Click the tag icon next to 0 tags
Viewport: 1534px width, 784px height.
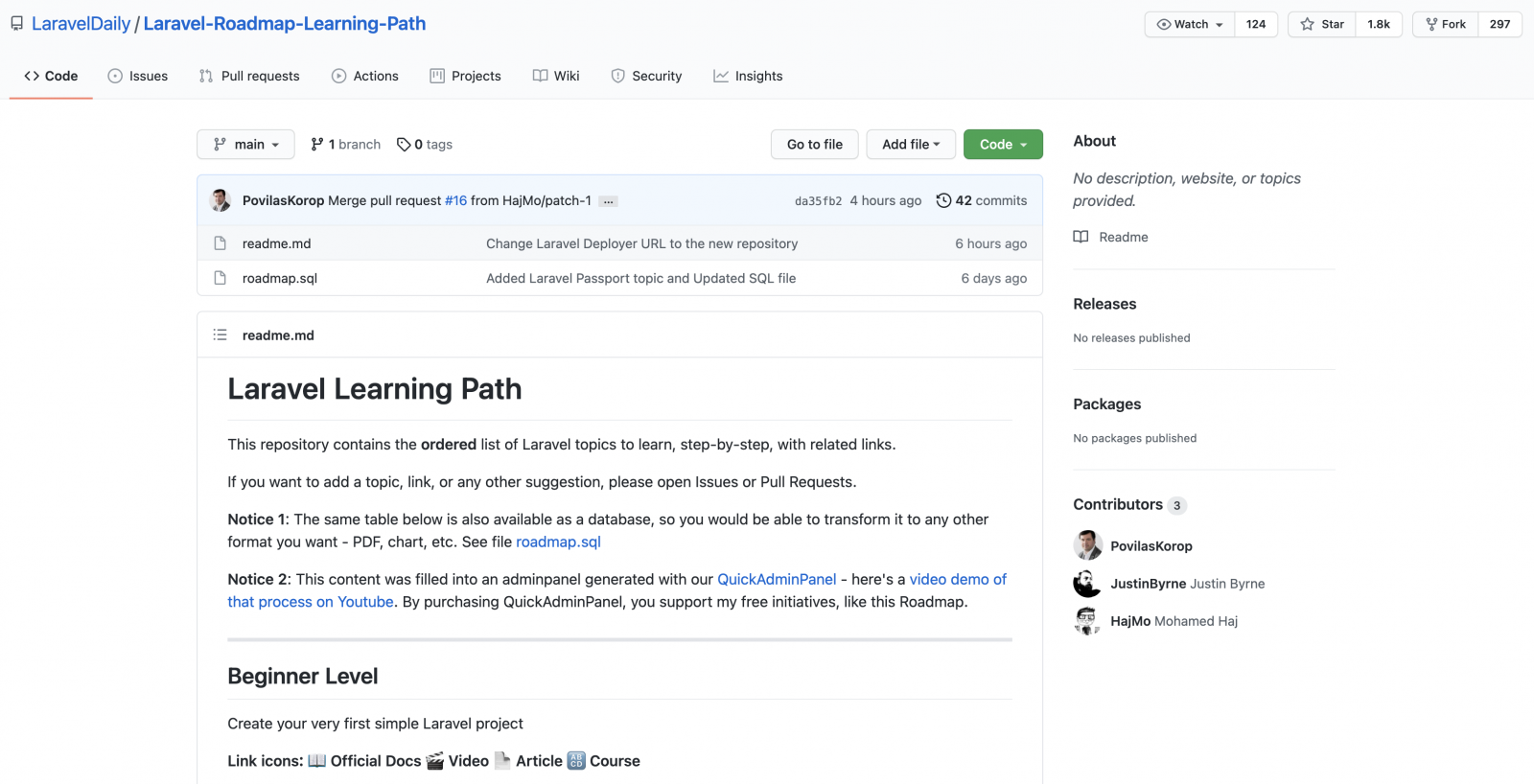[404, 145]
